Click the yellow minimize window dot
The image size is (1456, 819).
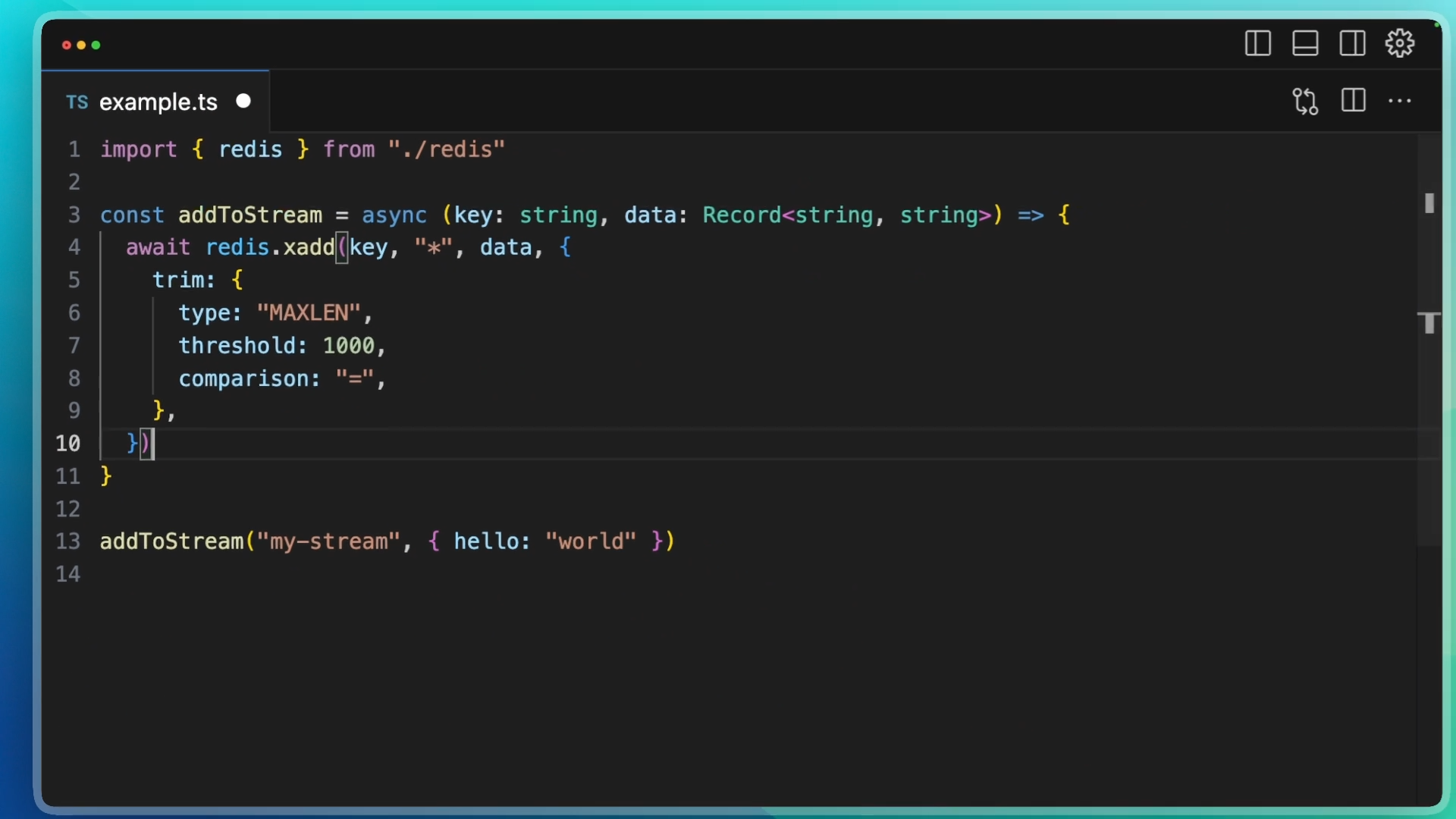tap(81, 45)
